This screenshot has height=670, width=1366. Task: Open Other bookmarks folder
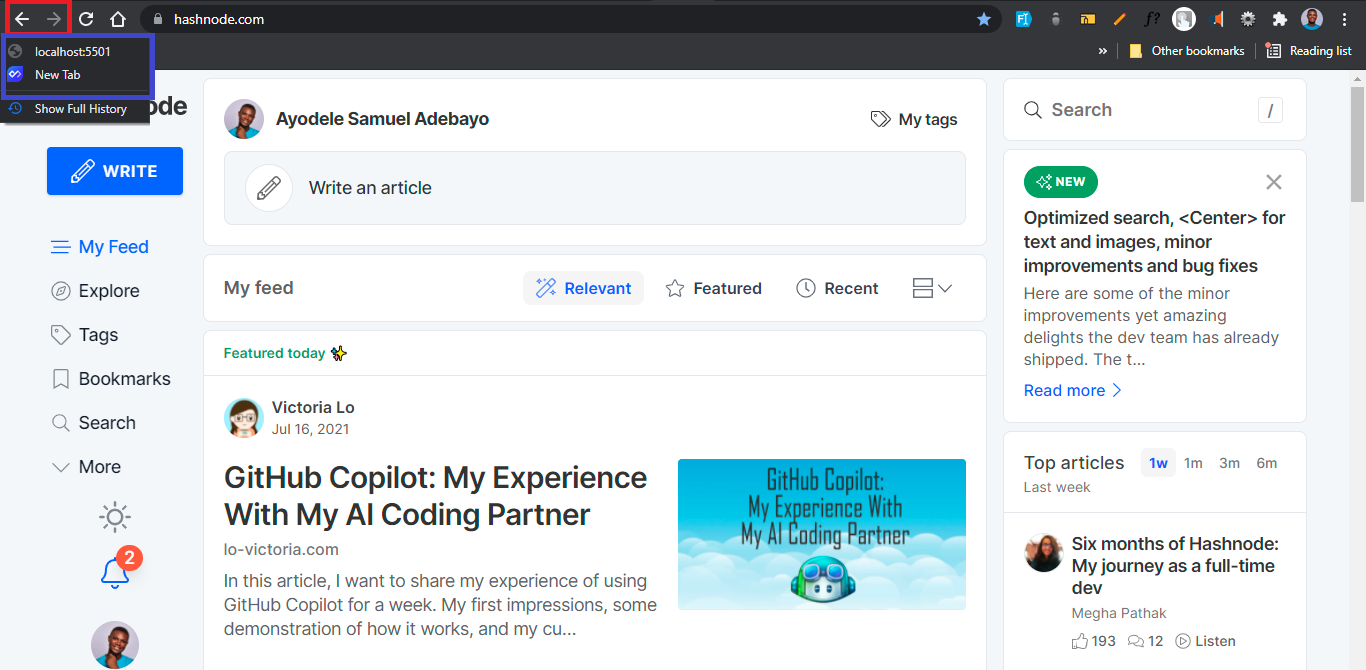[1186, 51]
